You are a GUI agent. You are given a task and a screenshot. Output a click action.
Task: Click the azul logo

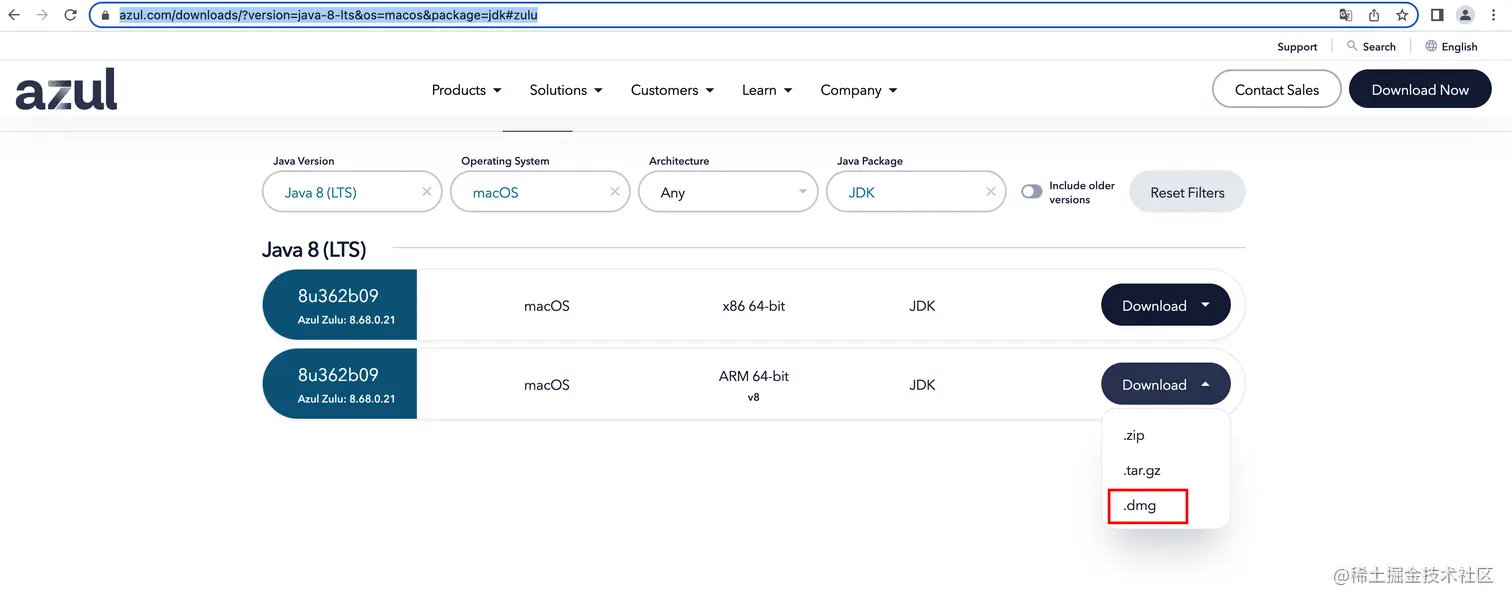[66, 89]
